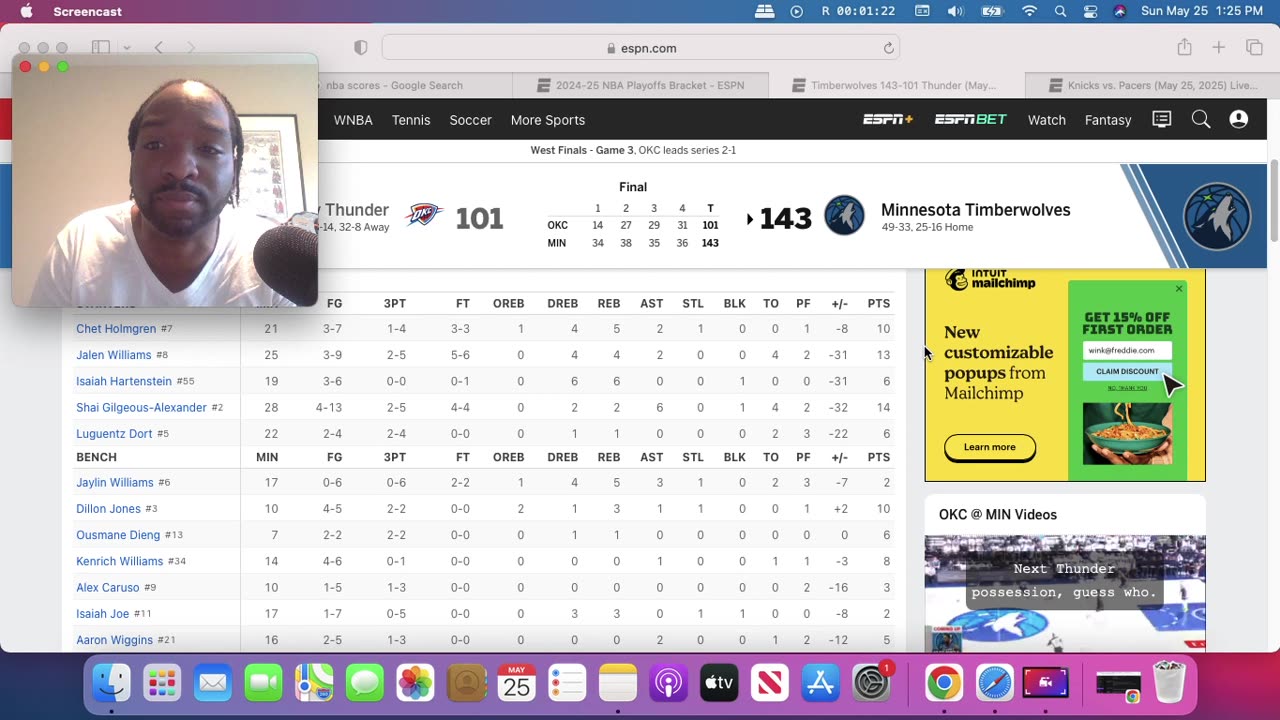
Task: Open the ESPN search magnifier icon
Action: coord(1201,119)
